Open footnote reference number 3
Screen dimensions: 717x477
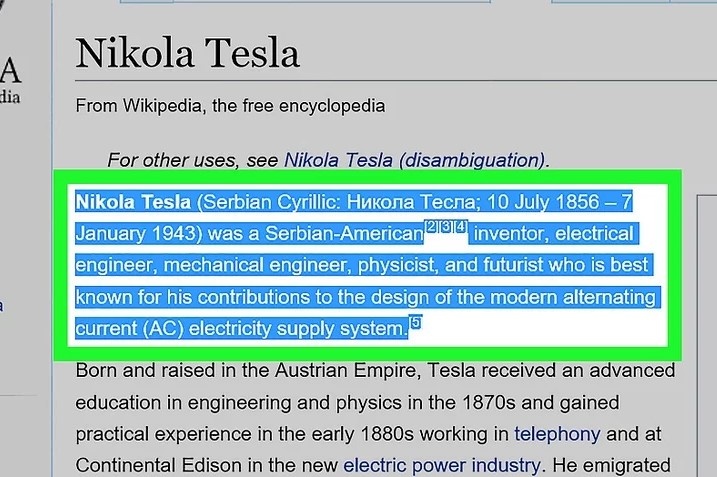(x=446, y=227)
